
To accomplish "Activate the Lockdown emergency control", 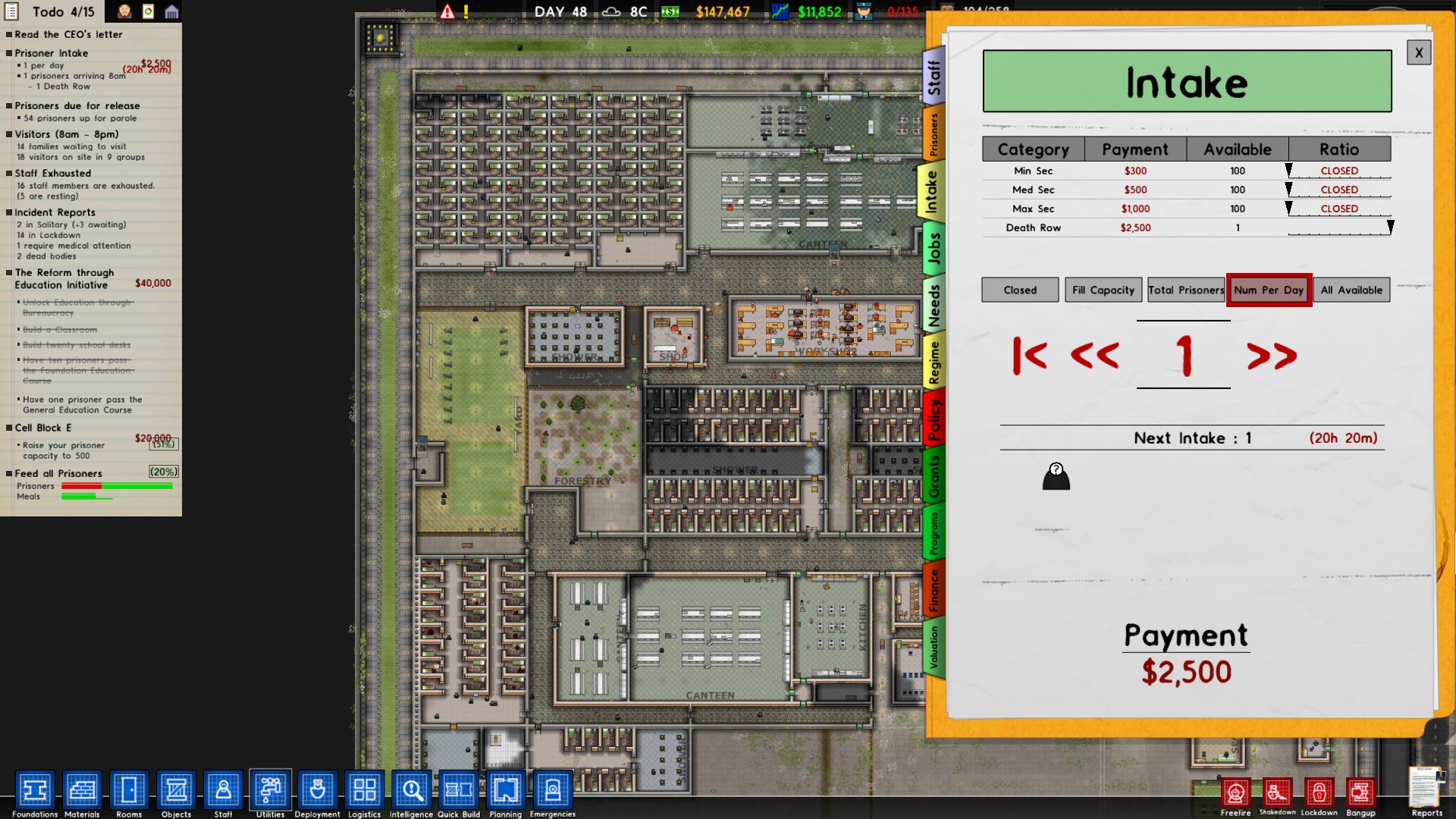I will pos(1319,791).
